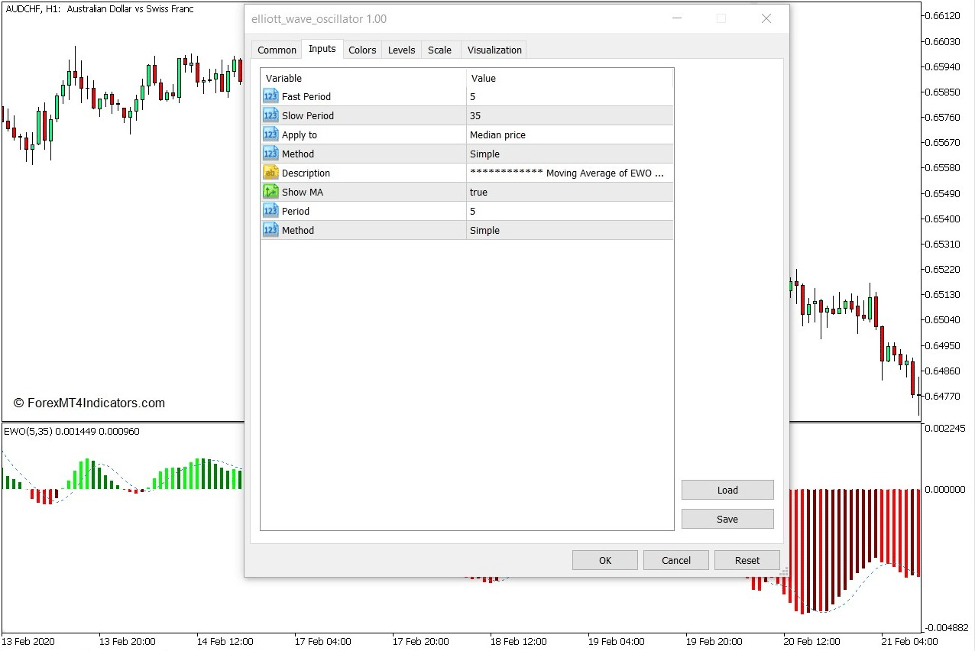Click the 123 icon next to first Method row
The width and height of the screenshot is (977, 652).
[270, 153]
